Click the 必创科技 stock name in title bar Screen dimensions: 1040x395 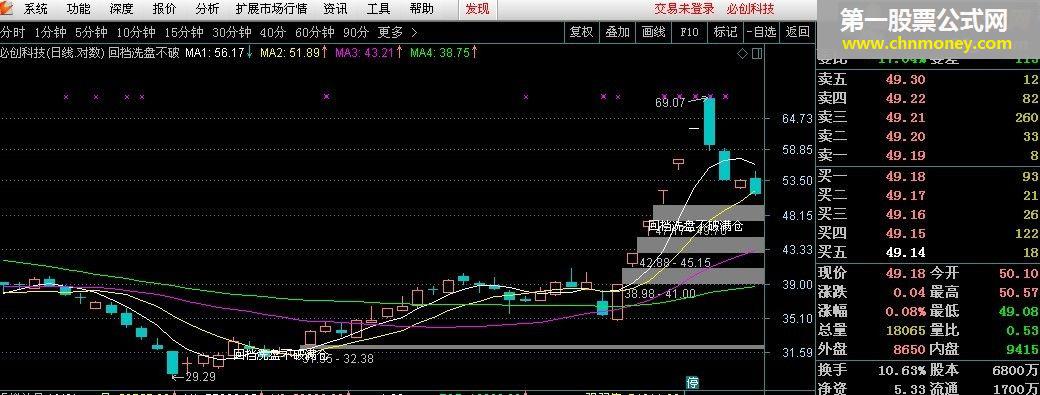pos(750,9)
